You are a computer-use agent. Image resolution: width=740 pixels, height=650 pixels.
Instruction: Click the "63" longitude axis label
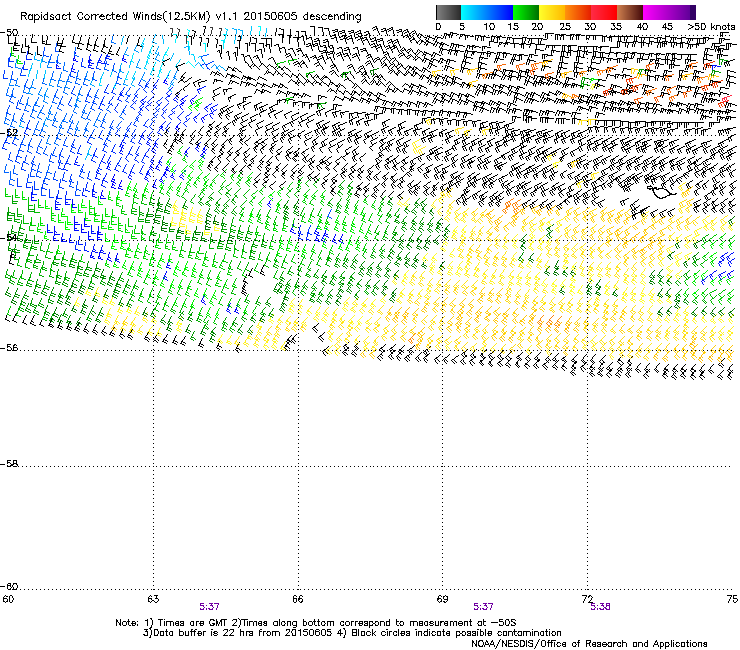(x=153, y=599)
